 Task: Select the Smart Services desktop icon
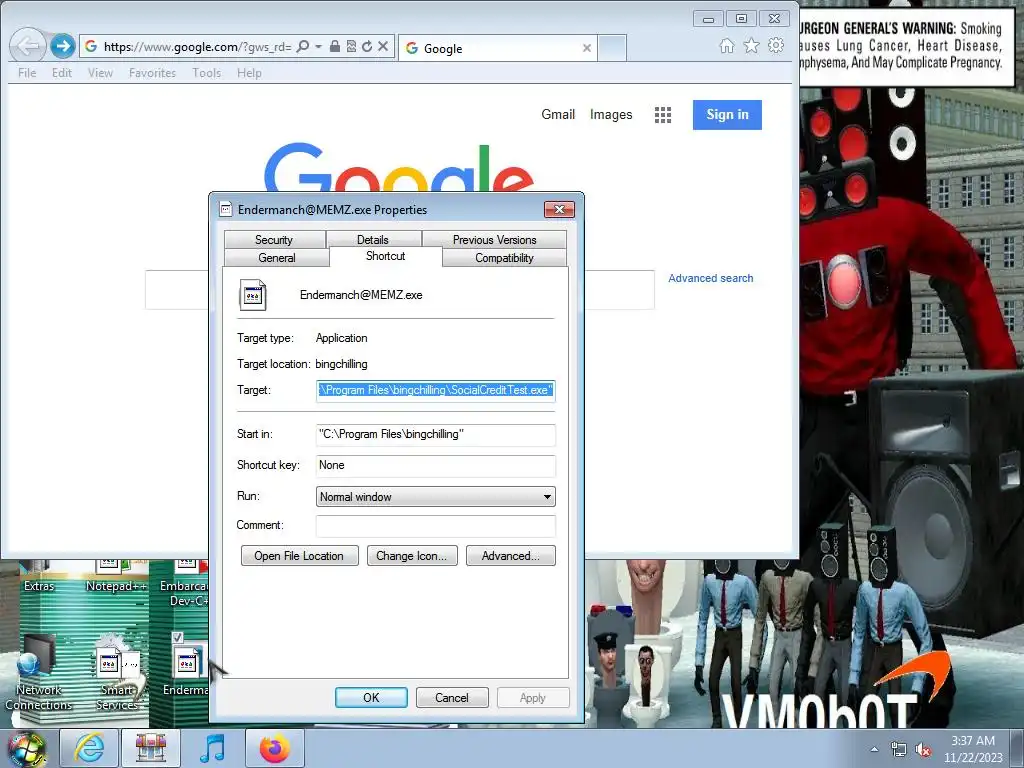117,673
